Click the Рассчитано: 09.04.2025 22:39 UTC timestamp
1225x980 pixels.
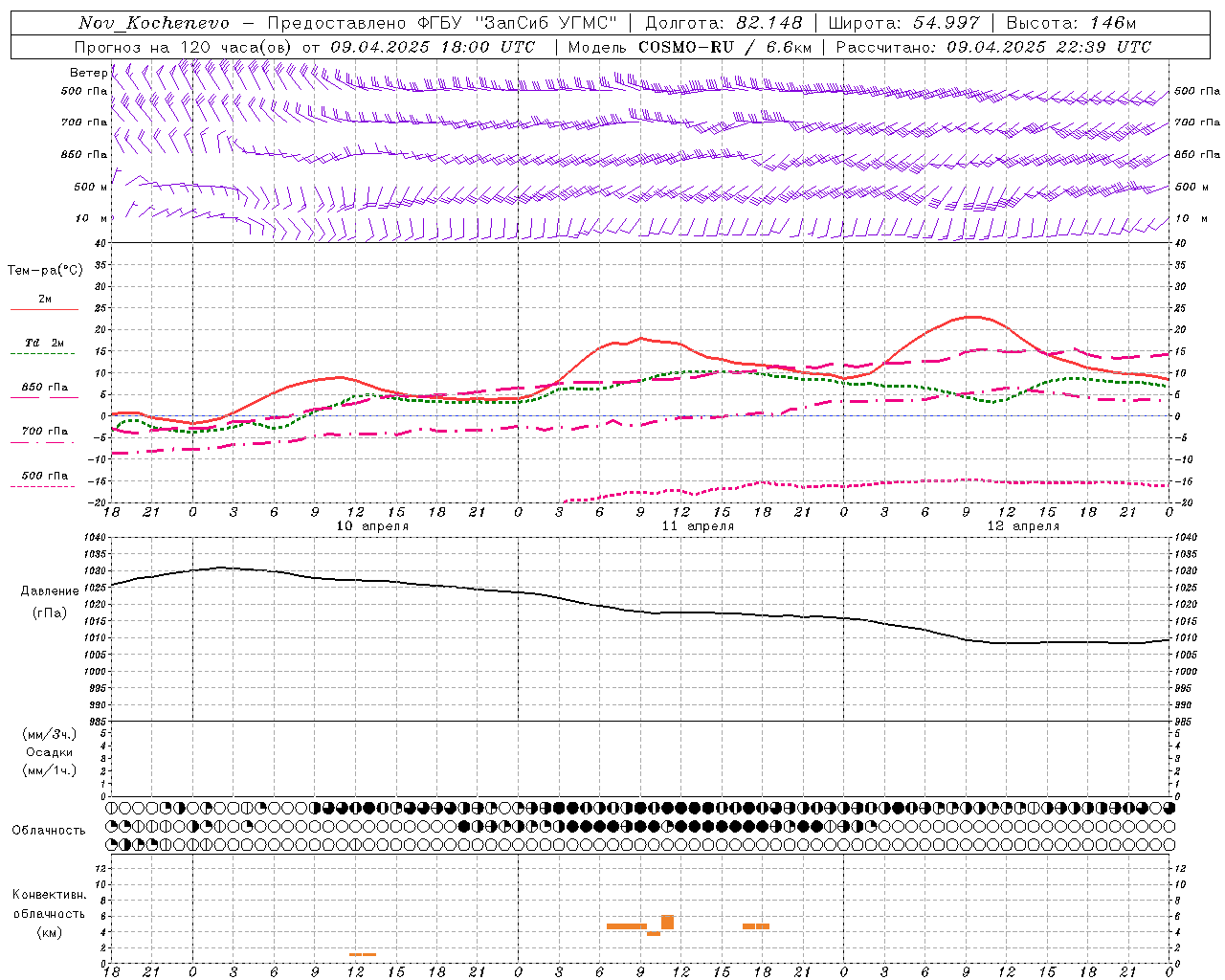click(x=993, y=46)
